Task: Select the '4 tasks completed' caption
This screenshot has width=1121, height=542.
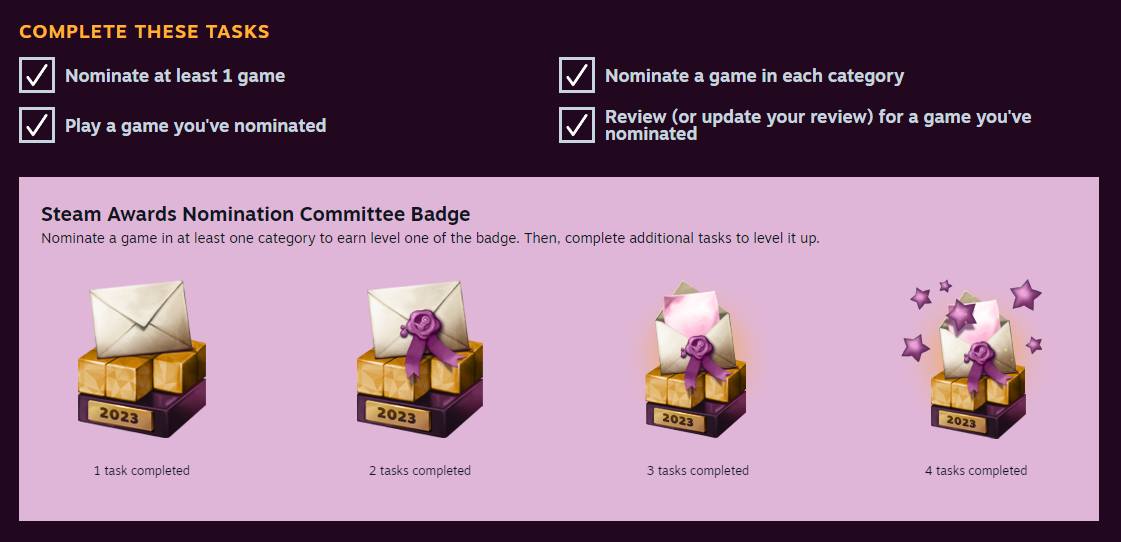Action: (975, 471)
